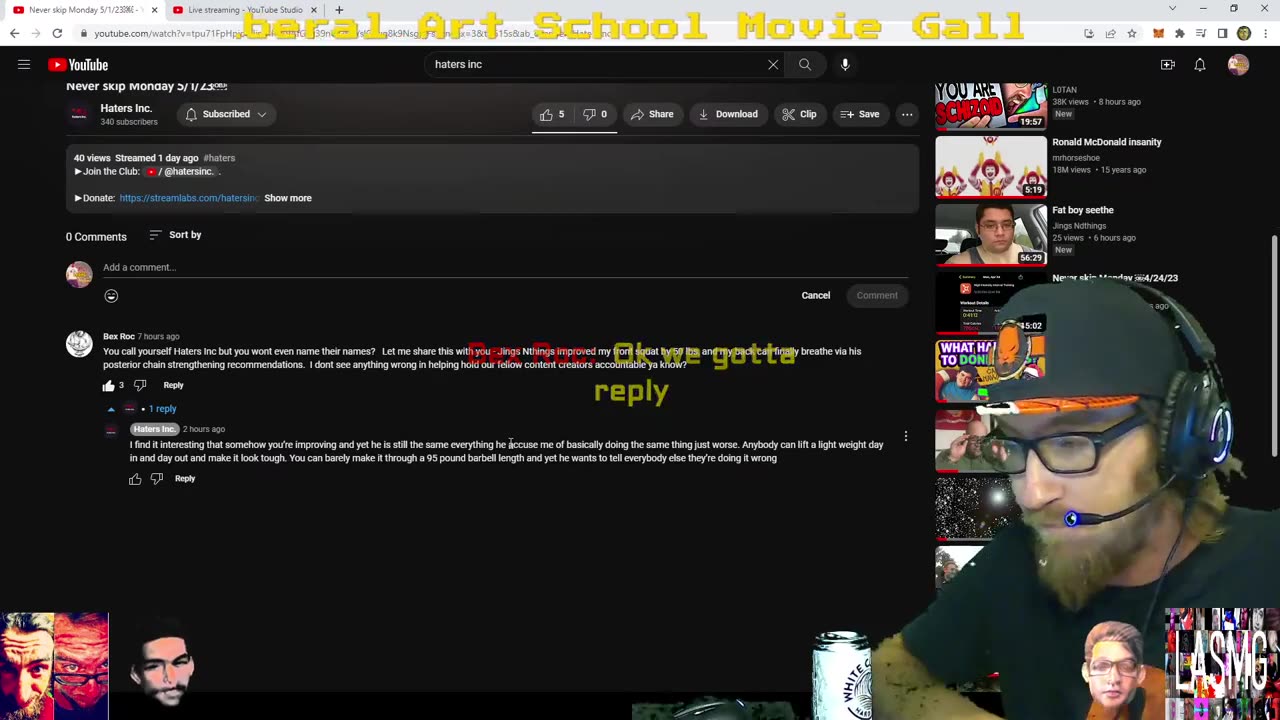
Task: Open the YouTube hamburger guide menu
Action: click(x=24, y=65)
